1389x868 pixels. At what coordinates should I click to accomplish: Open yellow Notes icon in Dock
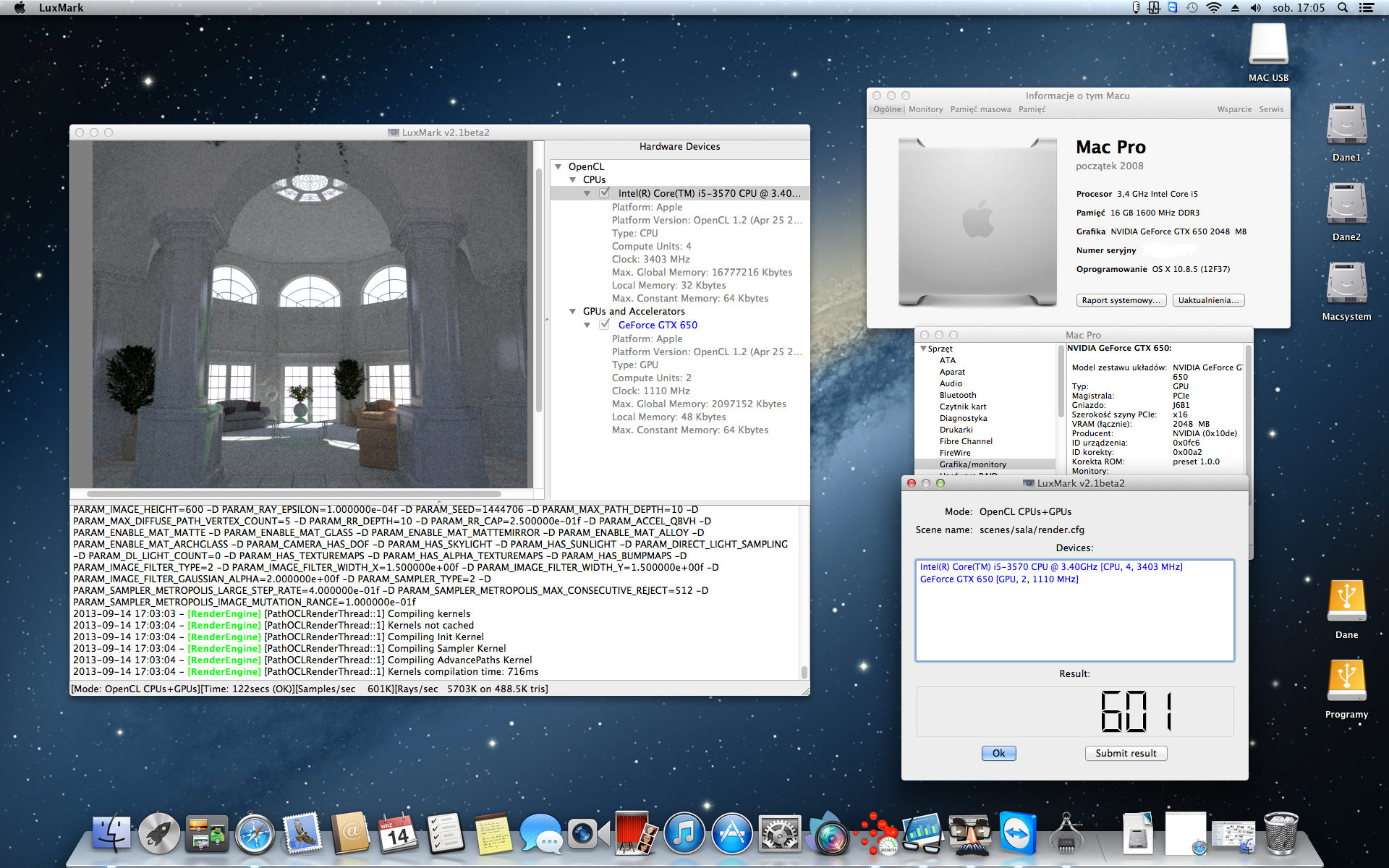[x=493, y=834]
